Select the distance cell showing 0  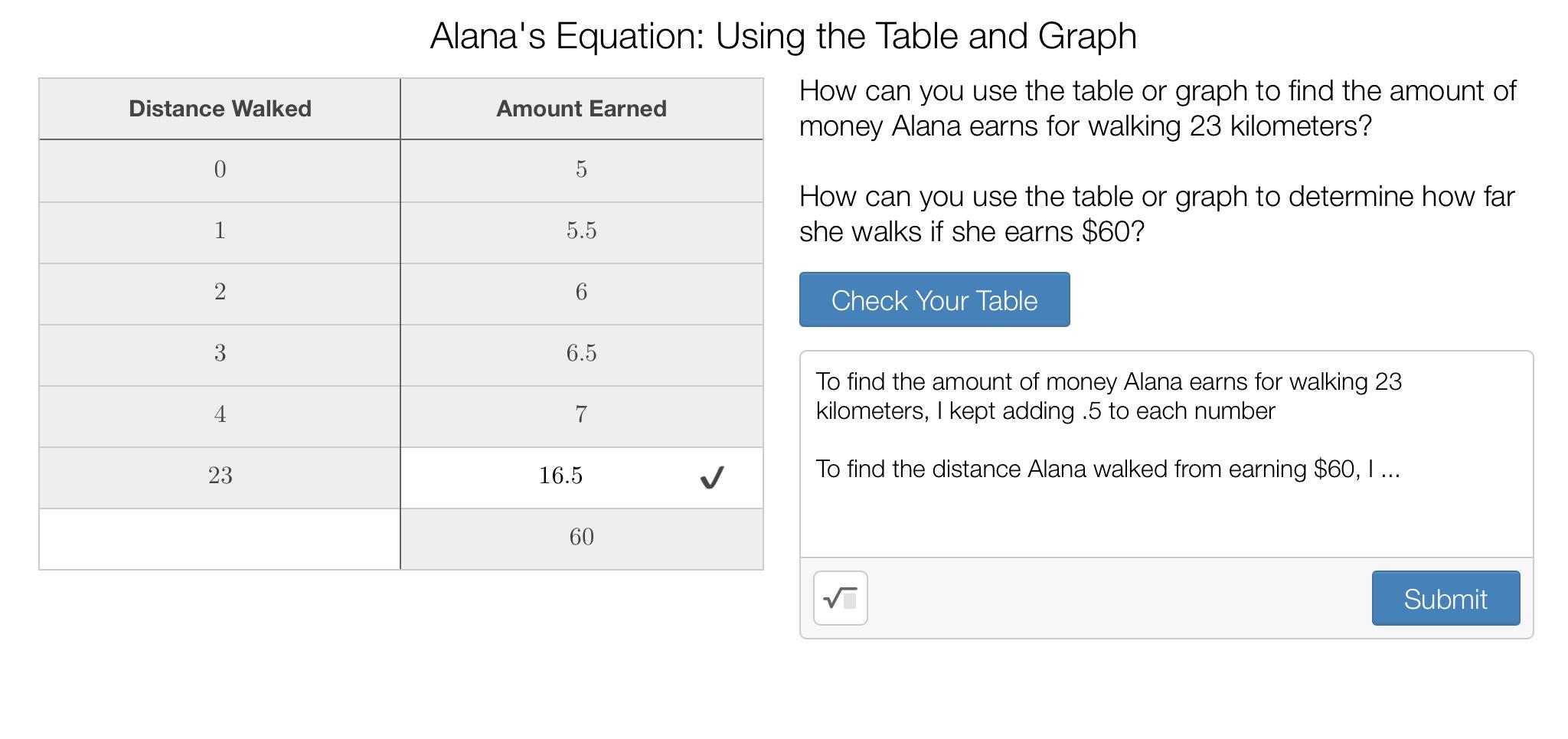220,170
